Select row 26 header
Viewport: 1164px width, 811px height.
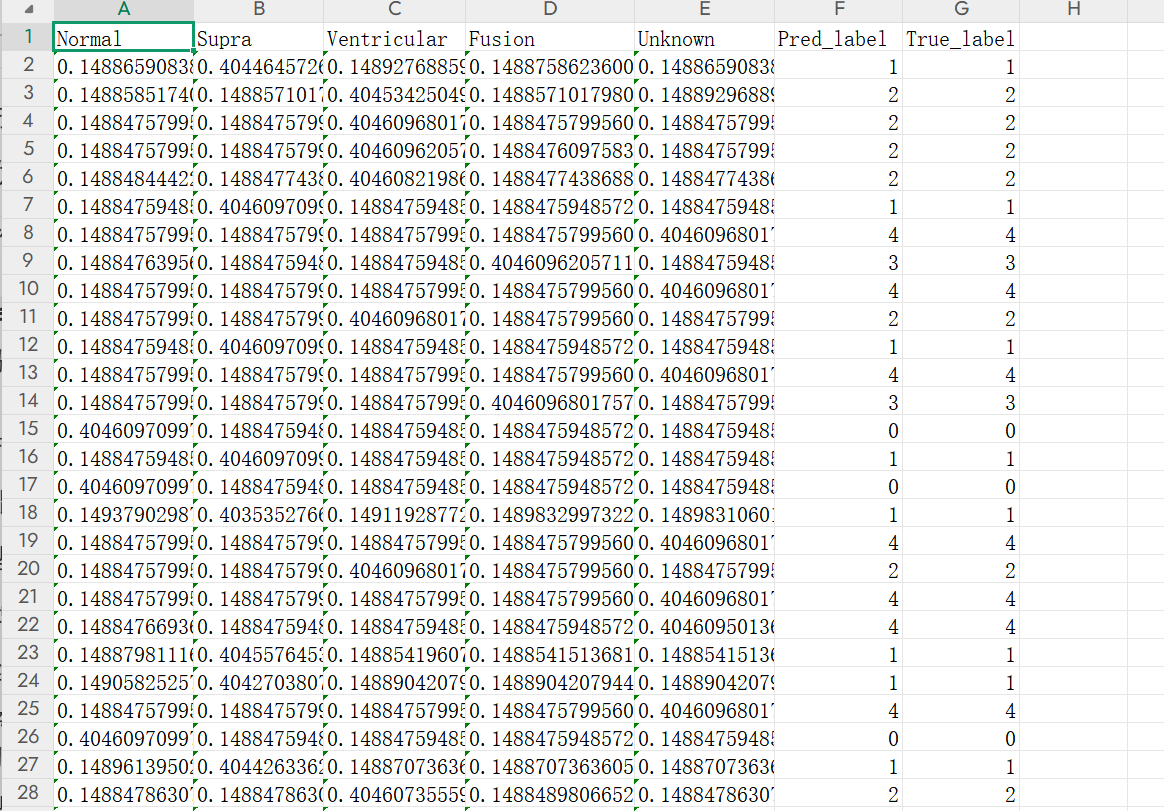click(28, 737)
